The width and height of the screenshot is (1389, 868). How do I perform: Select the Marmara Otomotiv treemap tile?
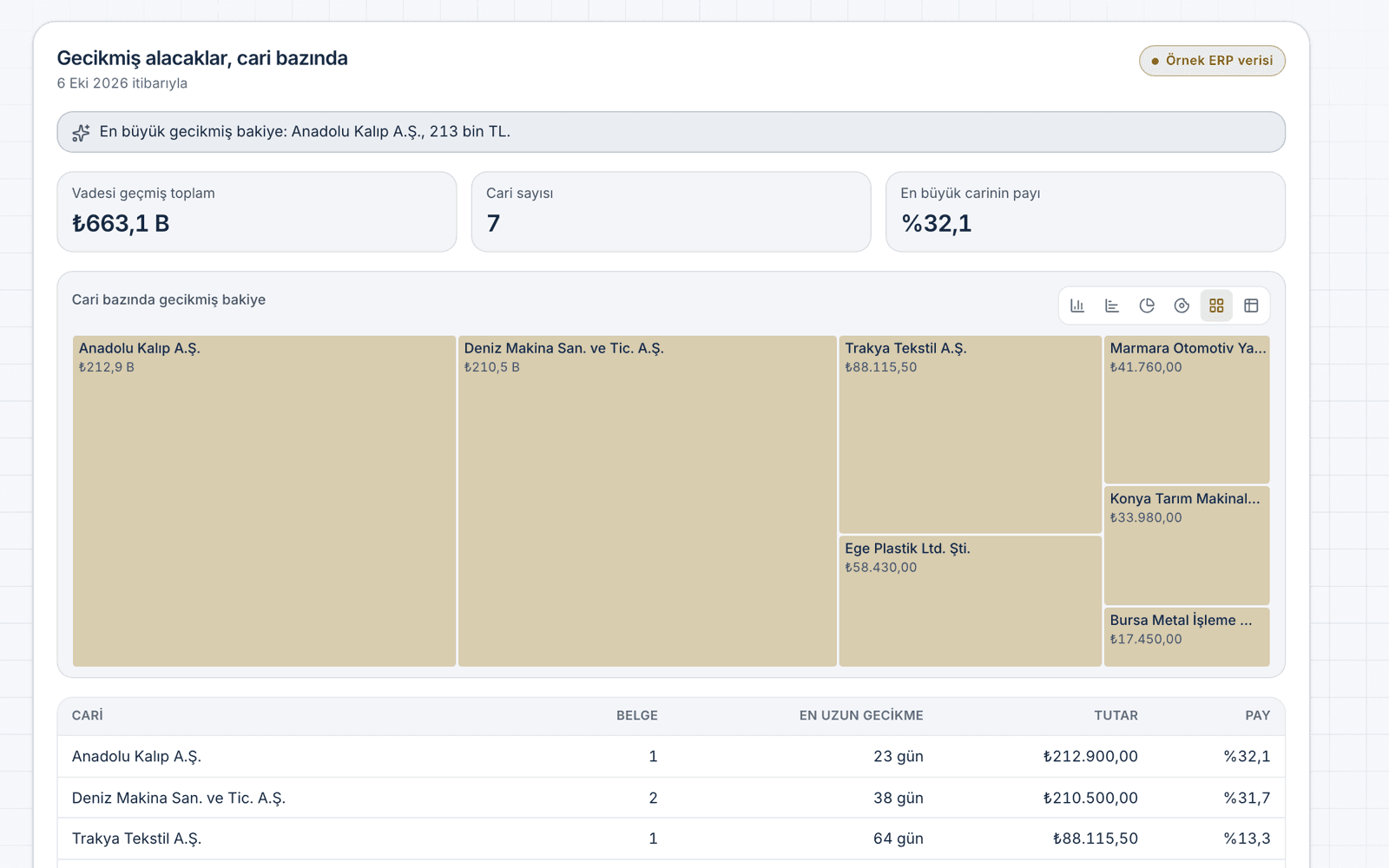(1187, 410)
